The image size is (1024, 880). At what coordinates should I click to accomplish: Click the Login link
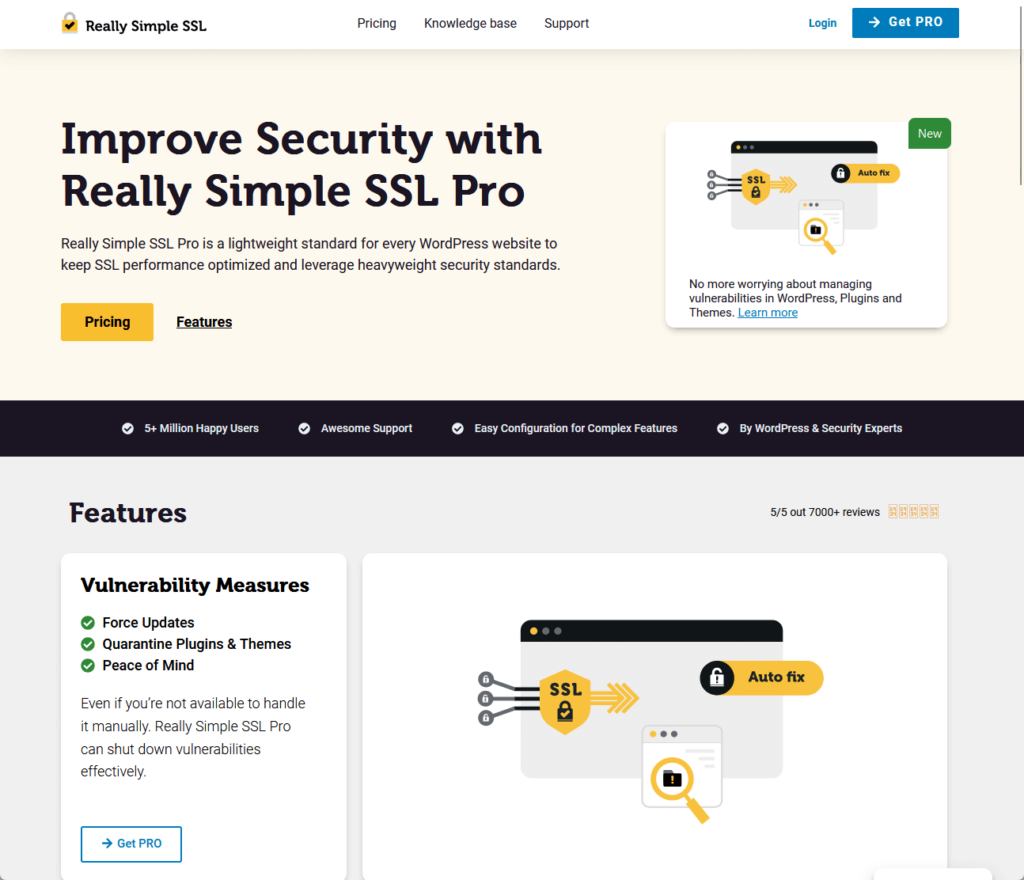tap(822, 24)
